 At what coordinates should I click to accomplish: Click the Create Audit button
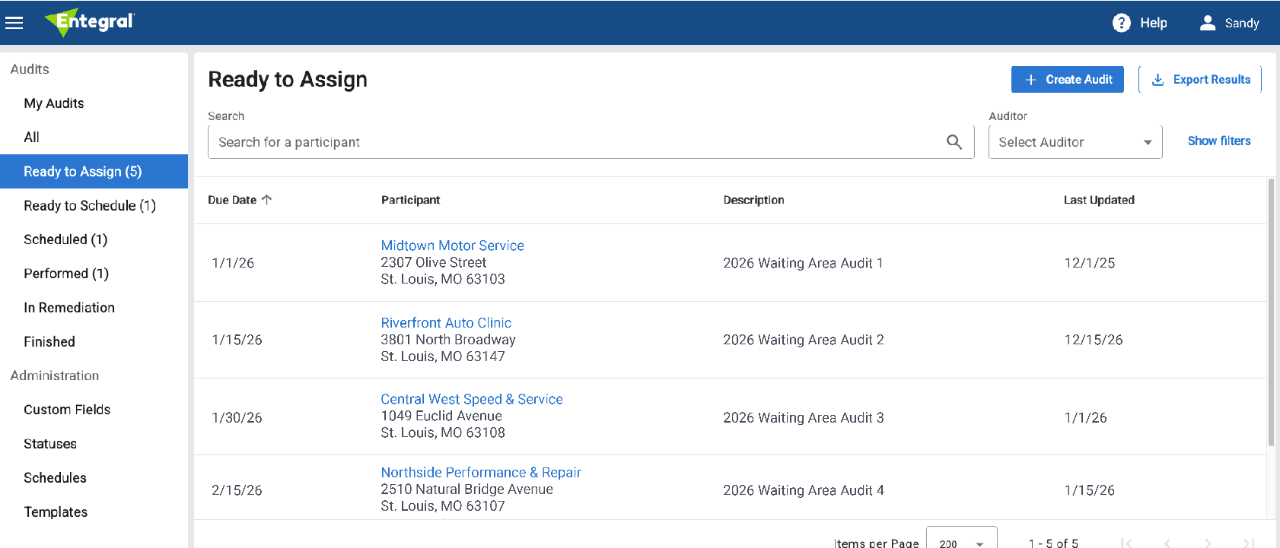(x=1067, y=80)
